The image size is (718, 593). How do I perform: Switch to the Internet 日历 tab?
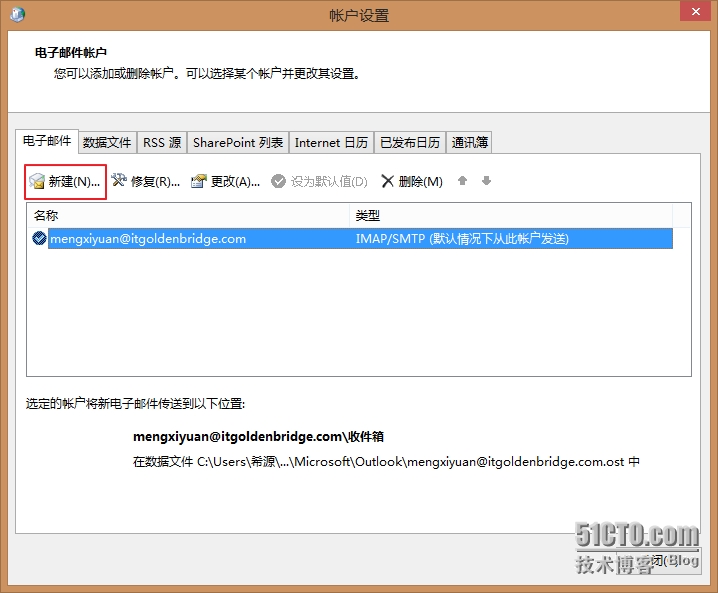[x=331, y=143]
